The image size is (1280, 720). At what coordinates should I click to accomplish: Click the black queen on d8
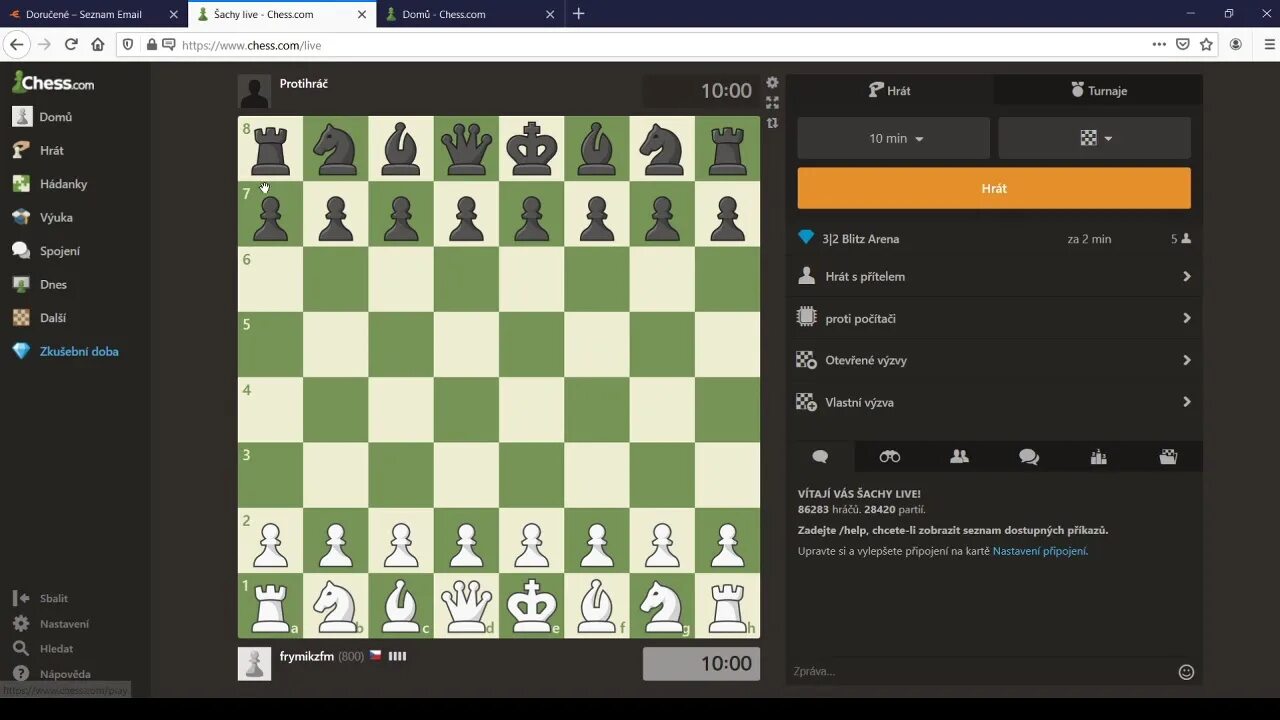point(466,149)
